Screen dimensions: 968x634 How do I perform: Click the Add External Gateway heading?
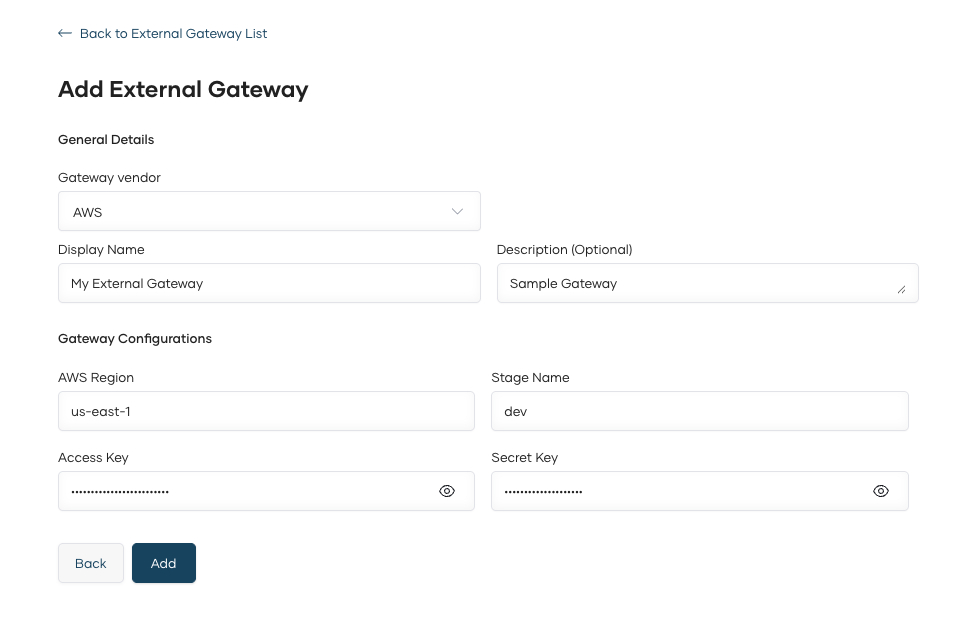tap(183, 89)
